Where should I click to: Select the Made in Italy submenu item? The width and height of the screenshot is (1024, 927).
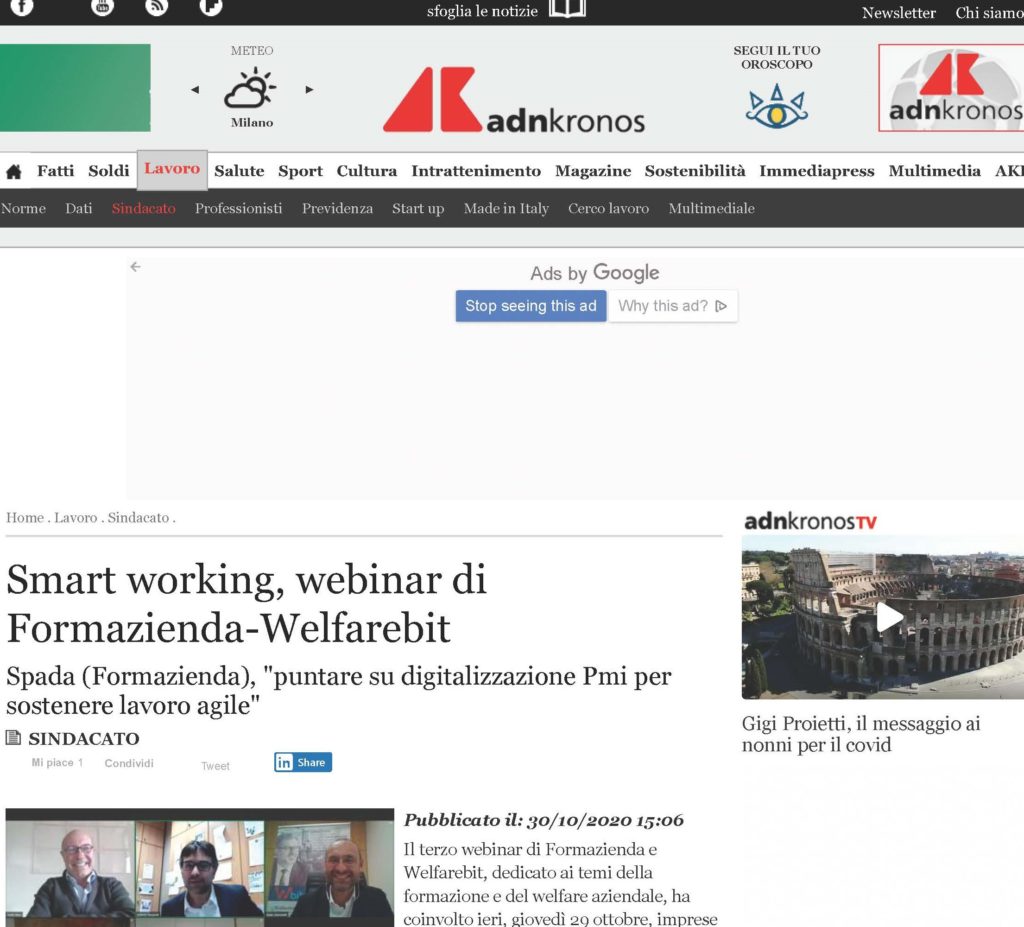(506, 208)
